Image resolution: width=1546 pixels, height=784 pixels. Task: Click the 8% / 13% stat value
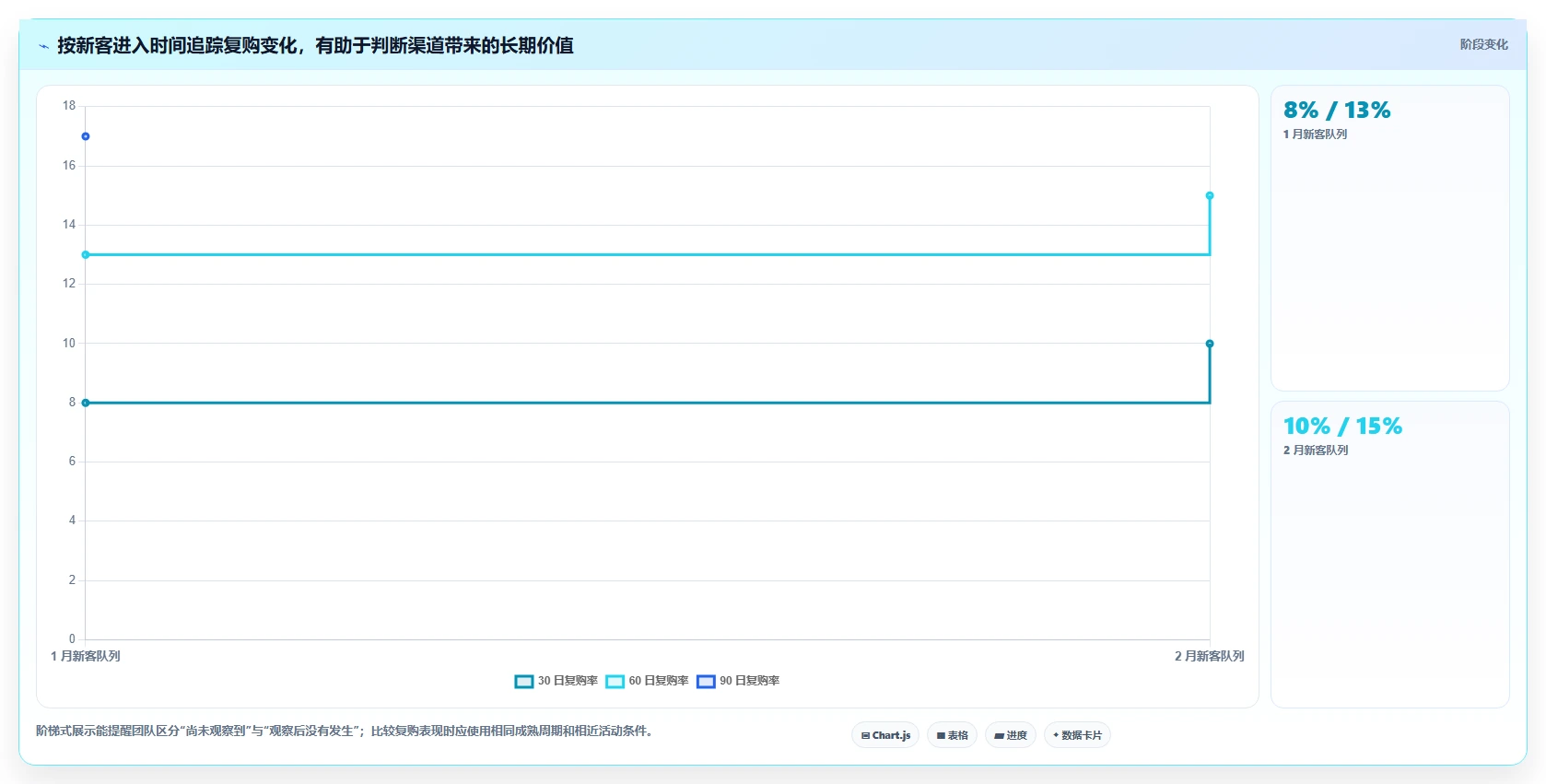1337,111
